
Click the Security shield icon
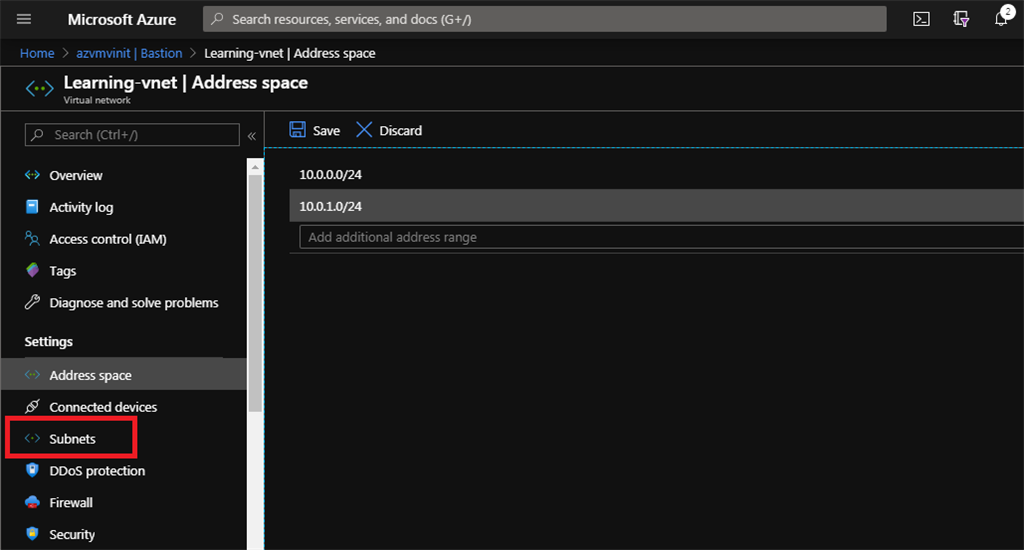click(32, 534)
